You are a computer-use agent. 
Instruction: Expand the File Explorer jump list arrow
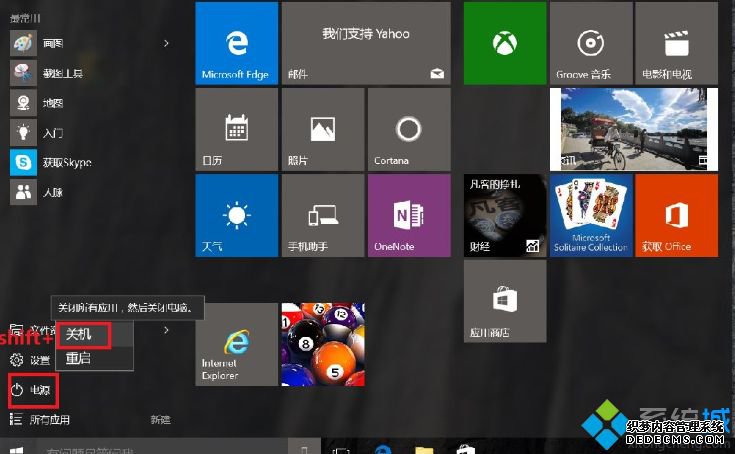click(x=166, y=330)
